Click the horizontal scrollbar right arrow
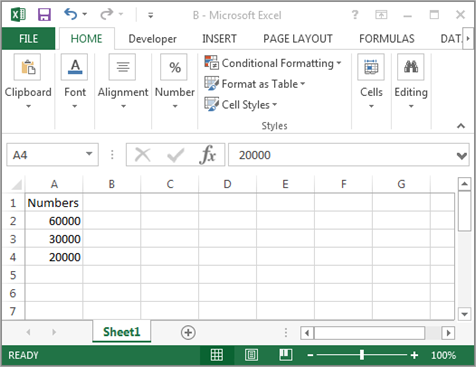This screenshot has width=476, height=367. [x=448, y=333]
